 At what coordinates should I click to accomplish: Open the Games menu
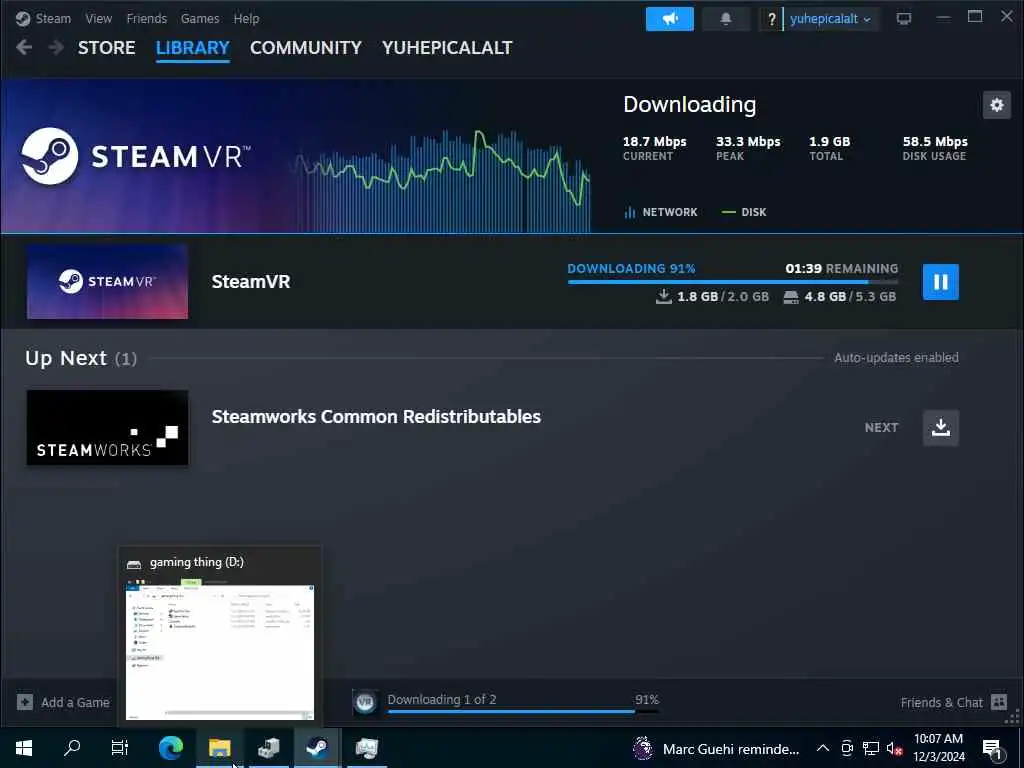[200, 18]
